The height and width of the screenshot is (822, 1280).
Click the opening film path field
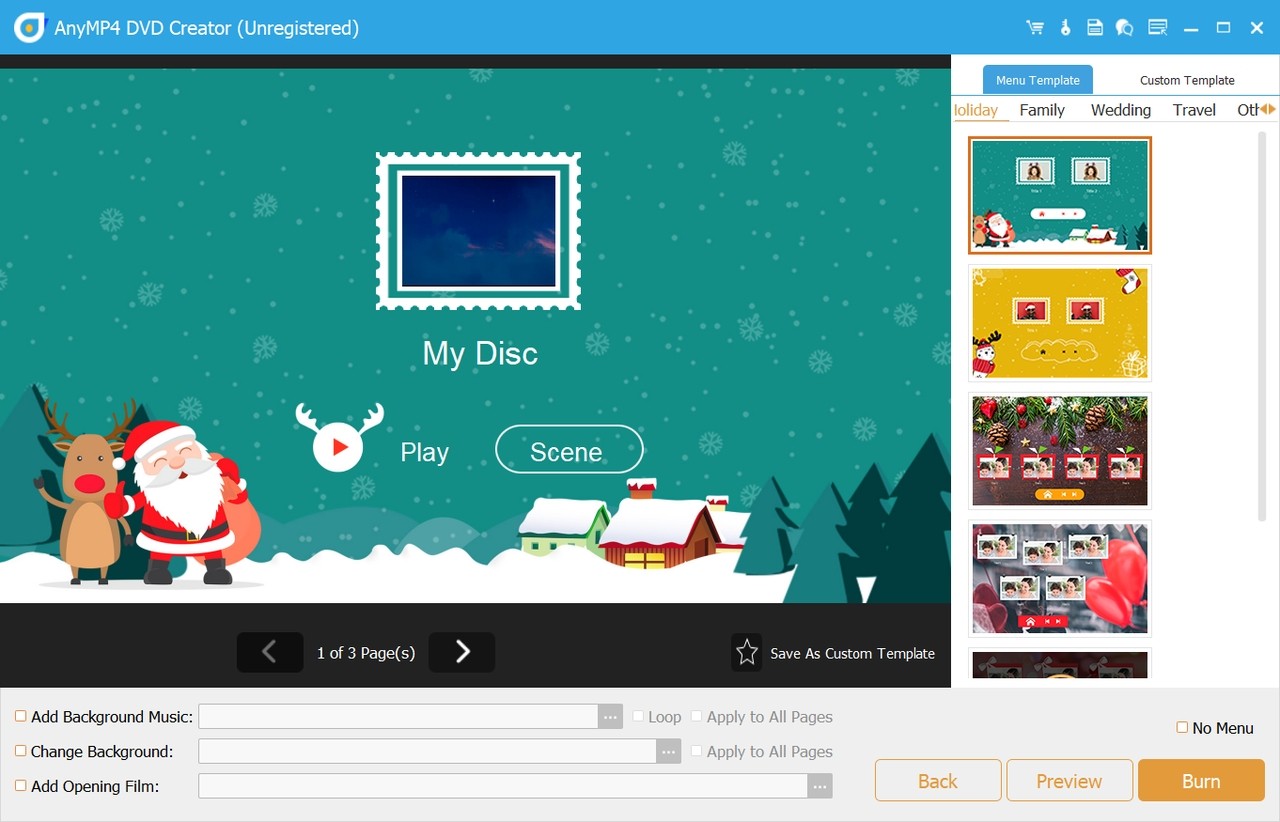503,787
